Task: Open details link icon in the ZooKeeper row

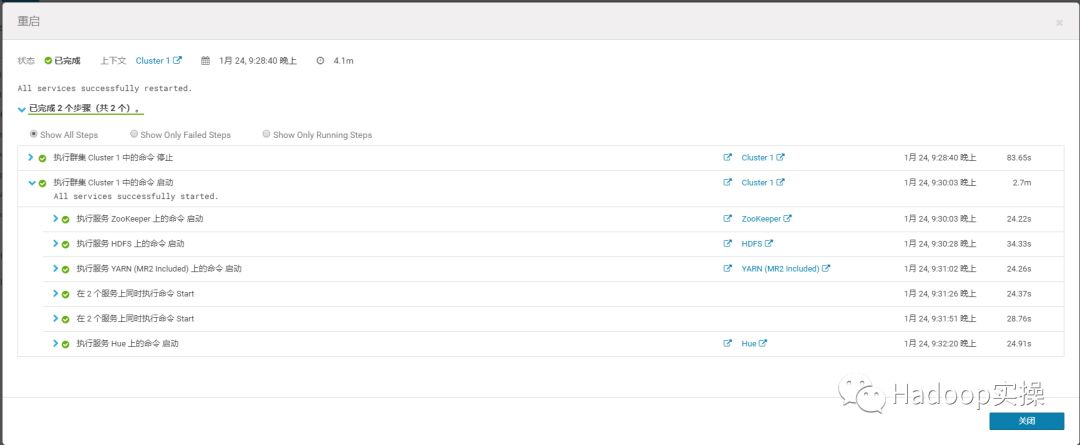Action: click(x=727, y=218)
